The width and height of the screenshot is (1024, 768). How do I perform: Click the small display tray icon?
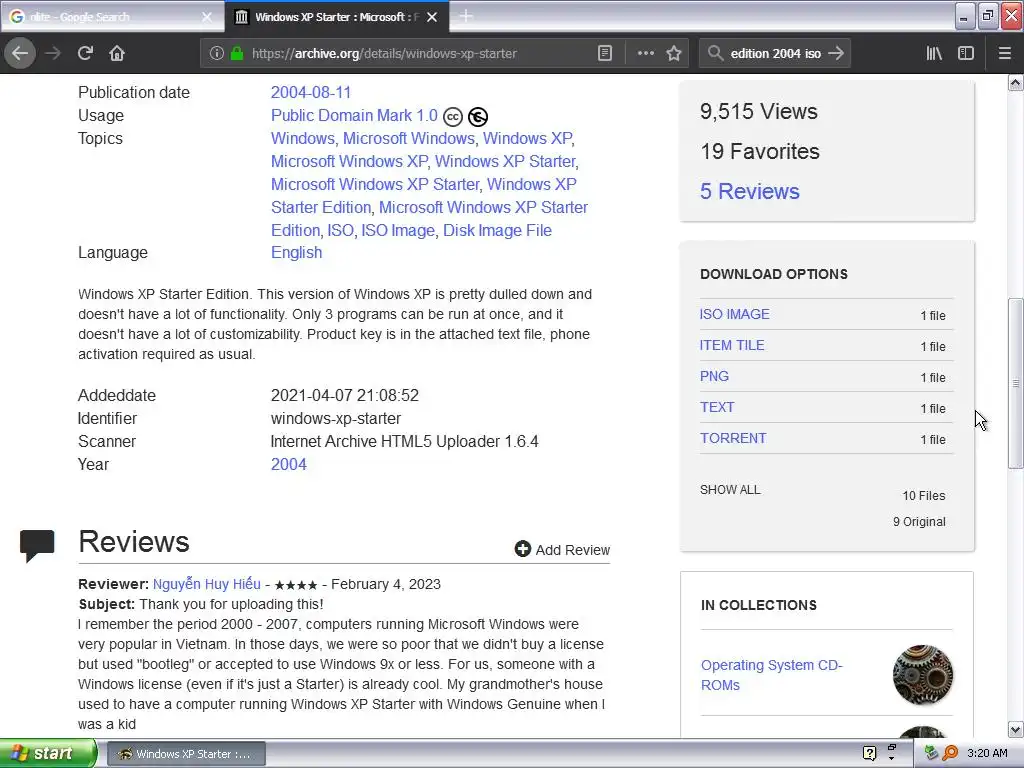pyautogui.click(x=892, y=747)
